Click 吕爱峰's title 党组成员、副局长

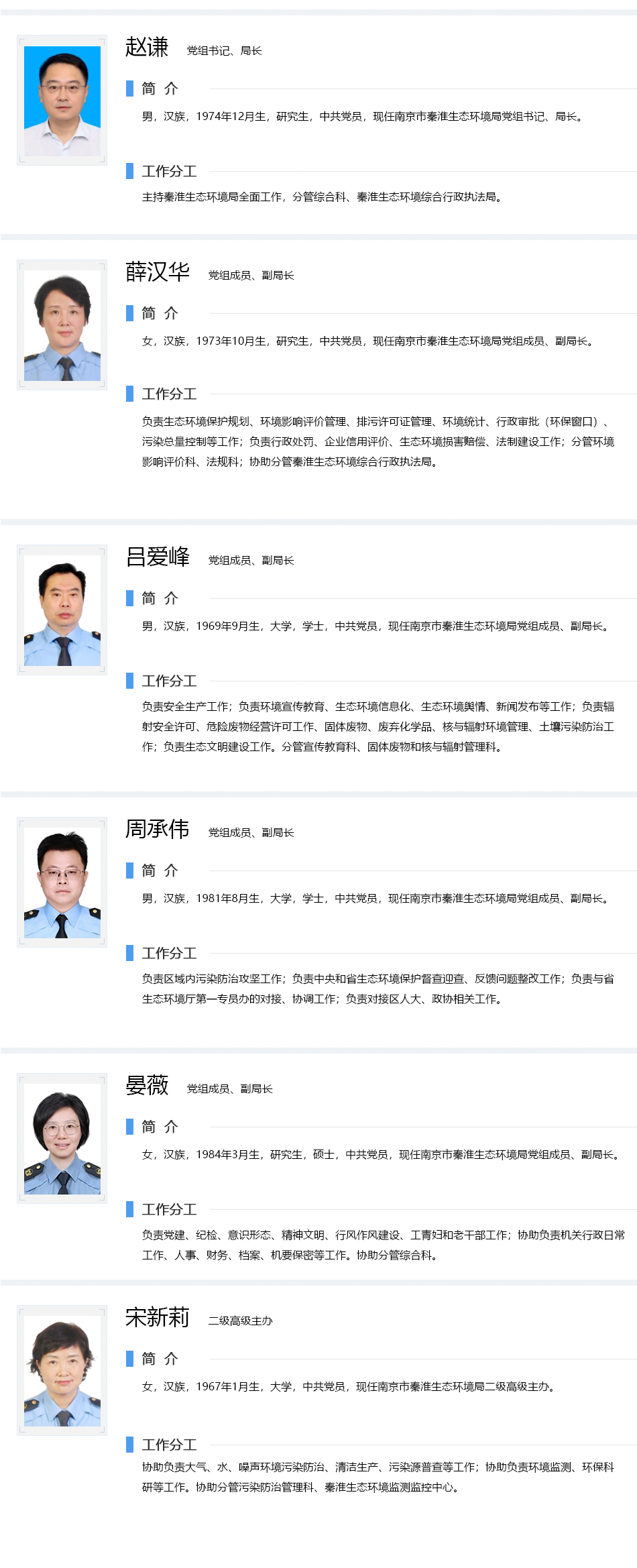251,560
